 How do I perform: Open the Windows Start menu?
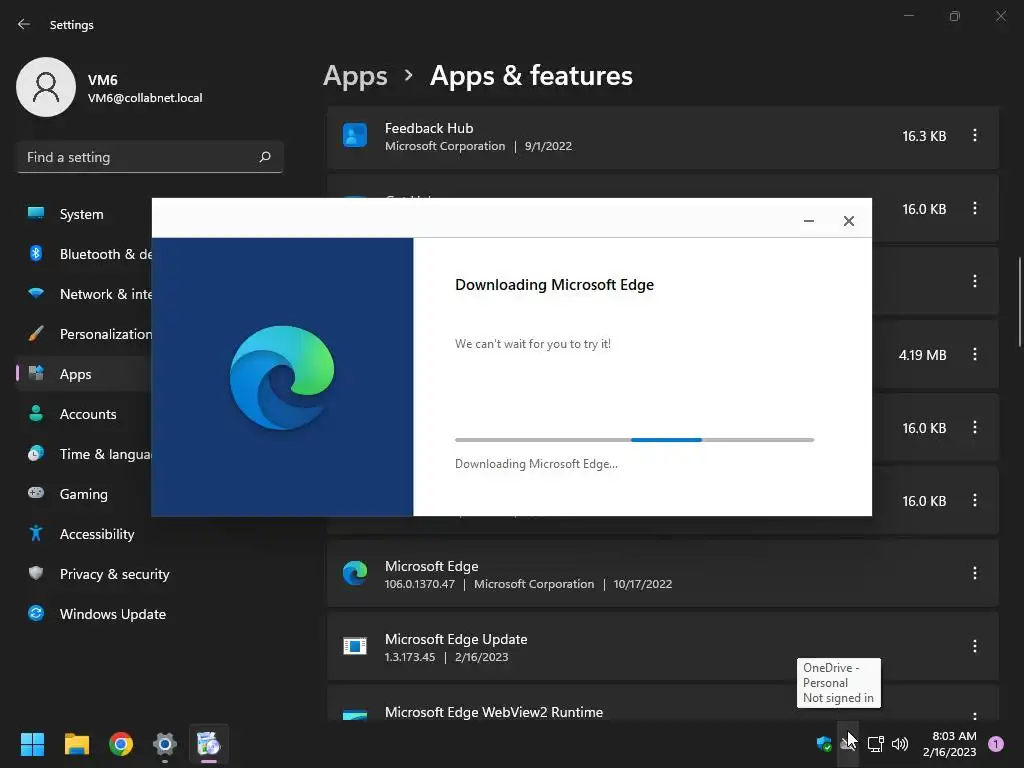32,744
